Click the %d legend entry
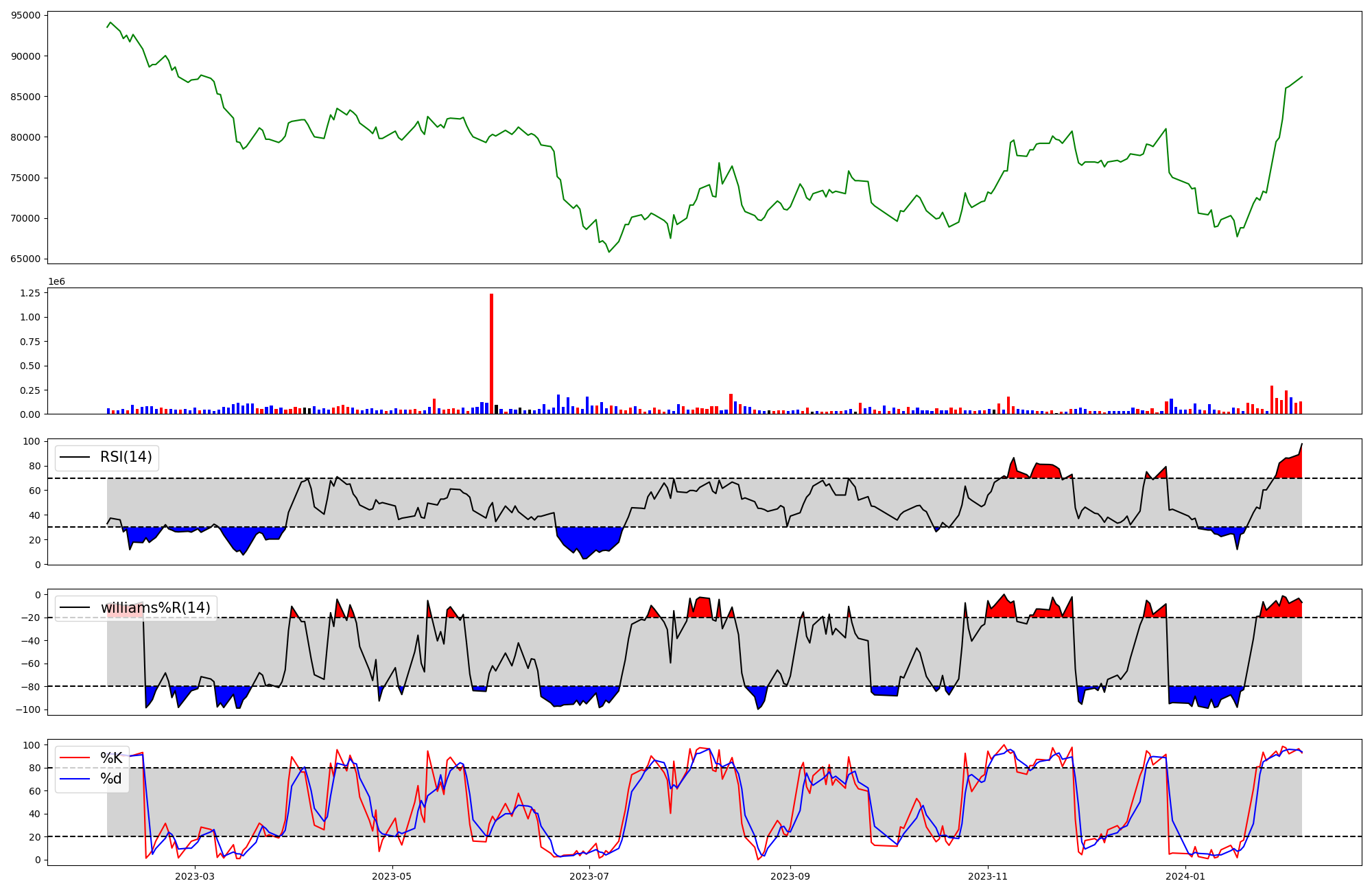 111,779
